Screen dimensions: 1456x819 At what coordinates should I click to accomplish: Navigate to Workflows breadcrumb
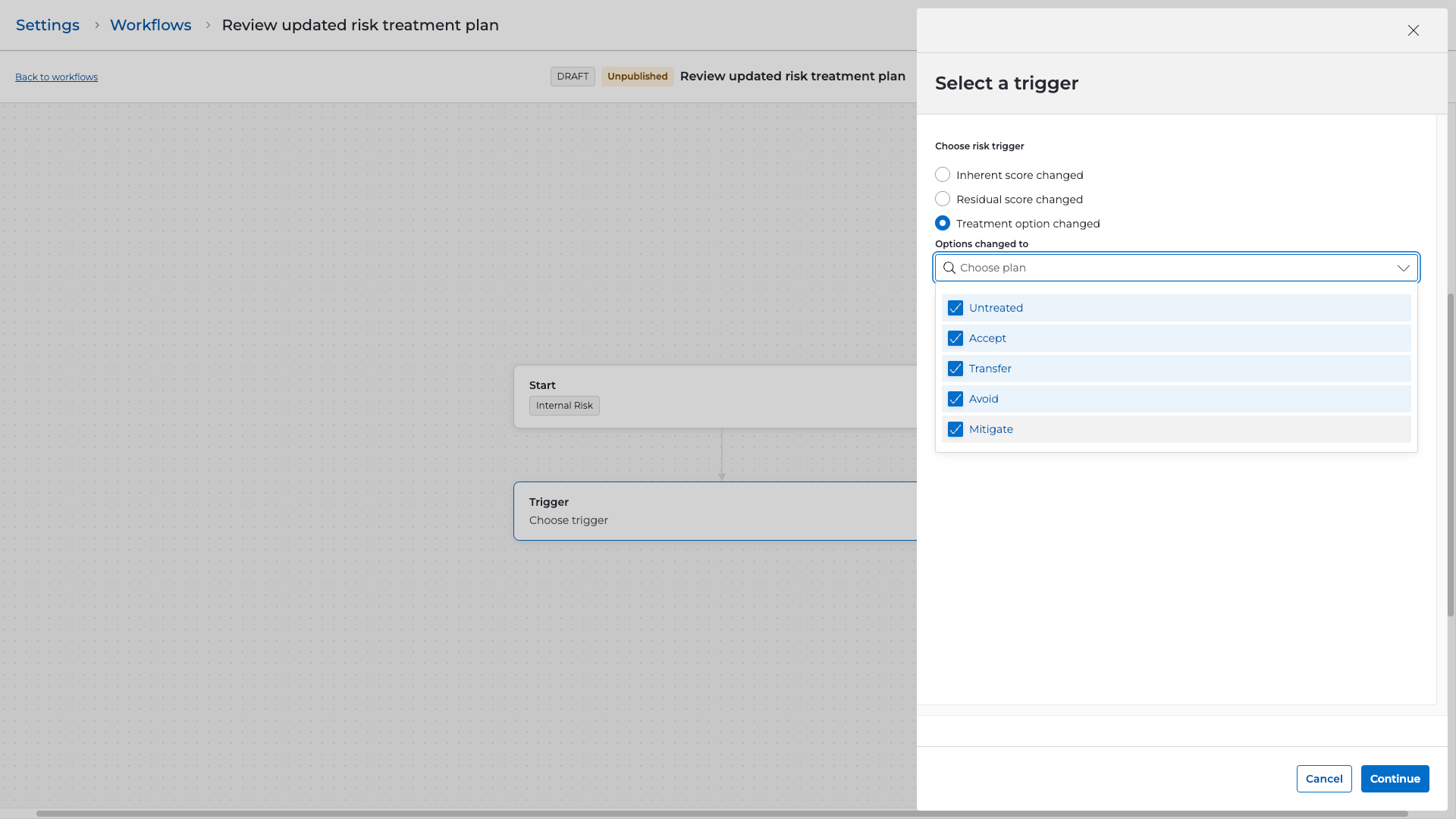pyautogui.click(x=150, y=25)
